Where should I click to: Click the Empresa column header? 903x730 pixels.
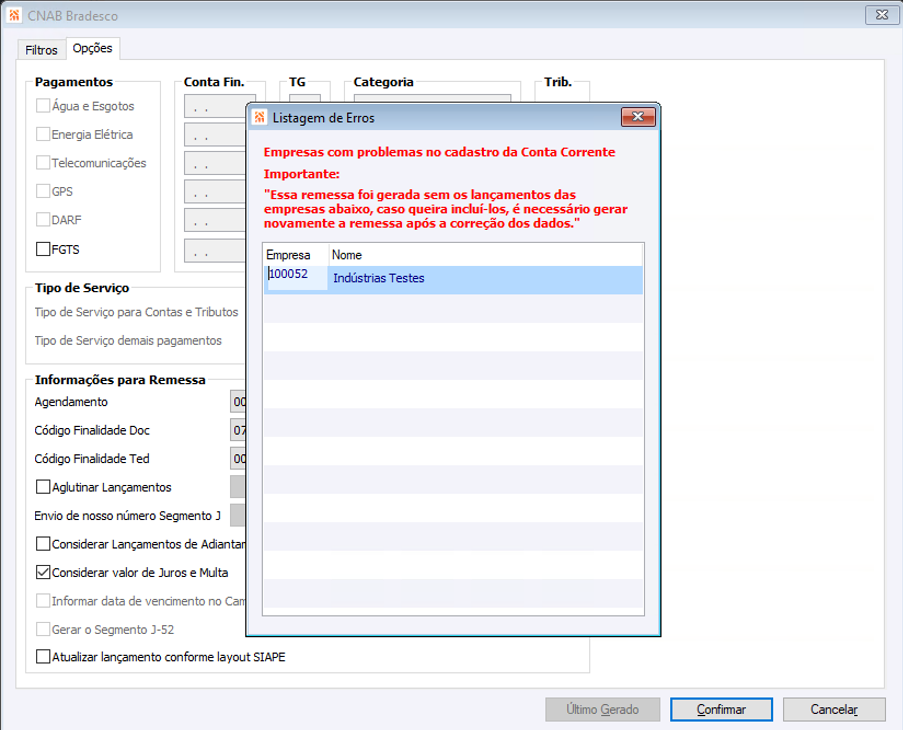pos(297,254)
